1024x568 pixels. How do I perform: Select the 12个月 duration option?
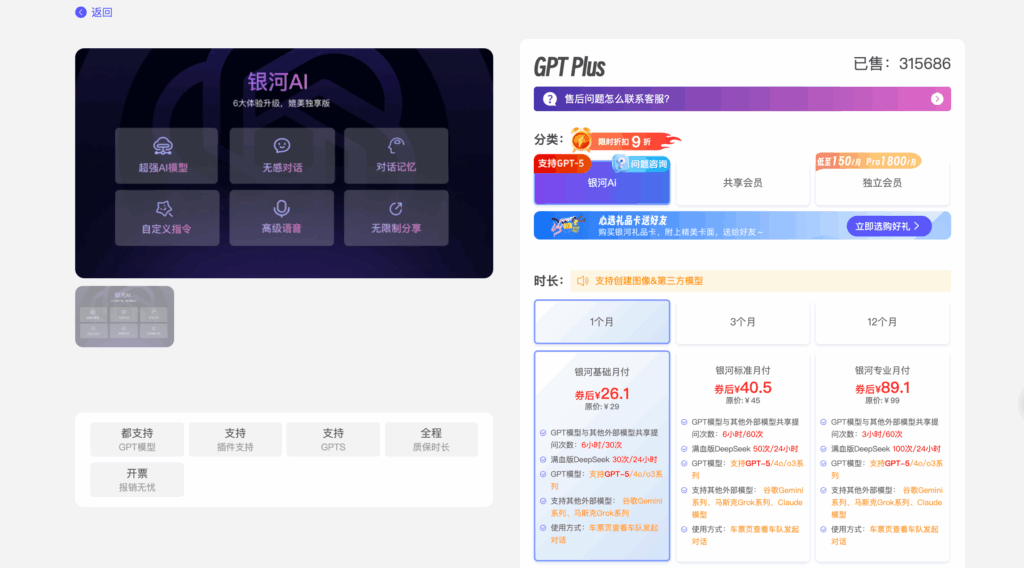coord(882,322)
